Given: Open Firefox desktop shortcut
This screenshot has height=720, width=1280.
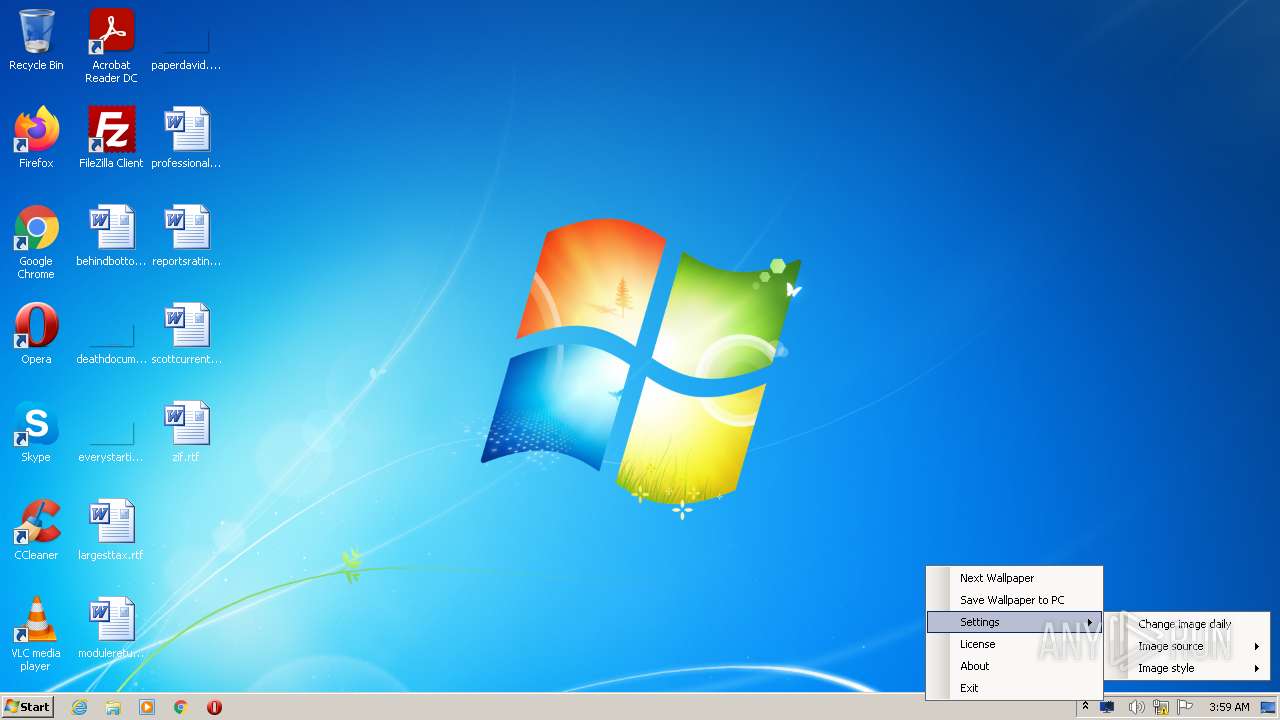Looking at the screenshot, I should [36, 138].
